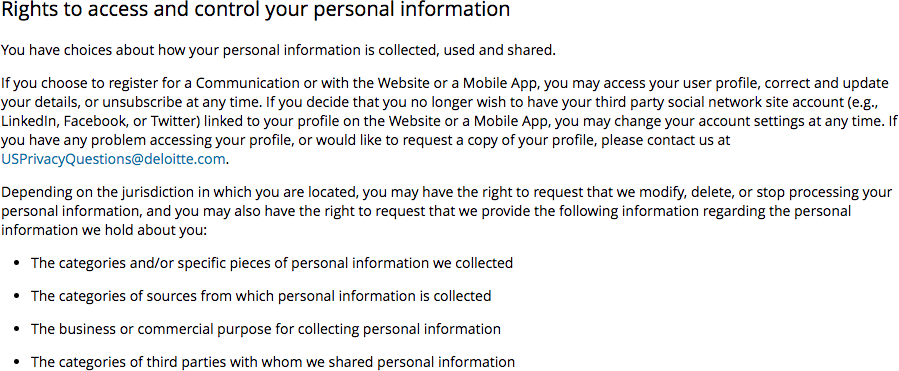Click the bullet dot before 'categories and/or specific pieces'

[x=17, y=264]
